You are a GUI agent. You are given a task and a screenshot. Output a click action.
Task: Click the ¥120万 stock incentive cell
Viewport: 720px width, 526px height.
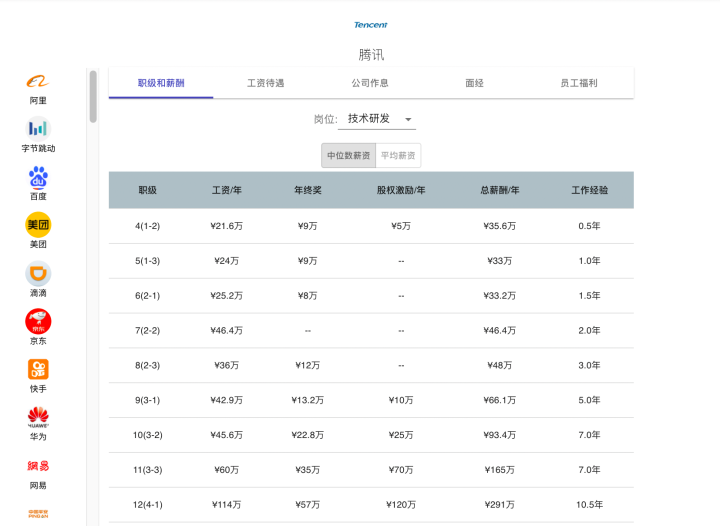point(401,504)
